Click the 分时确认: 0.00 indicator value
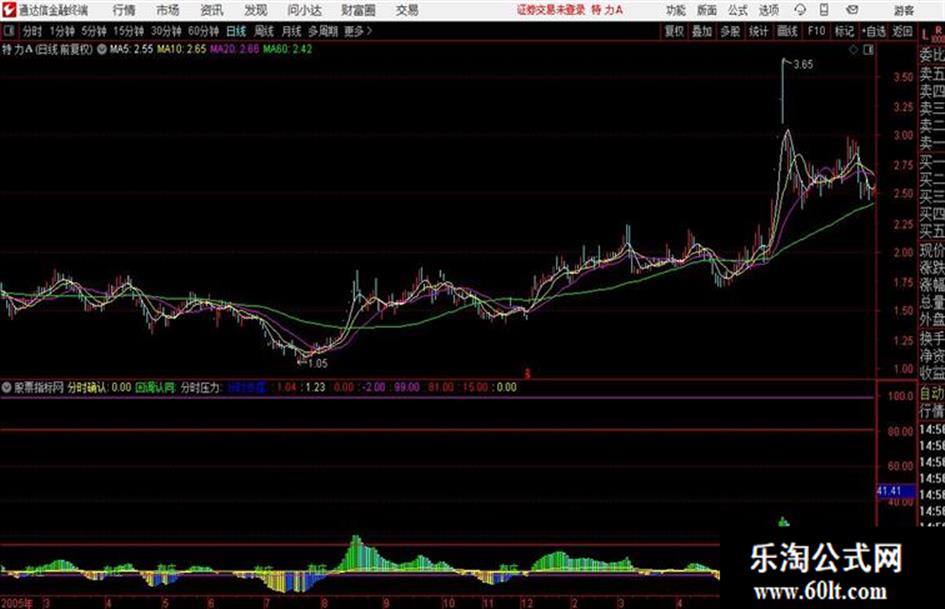Image resolution: width=945 pixels, height=609 pixels. [99, 387]
